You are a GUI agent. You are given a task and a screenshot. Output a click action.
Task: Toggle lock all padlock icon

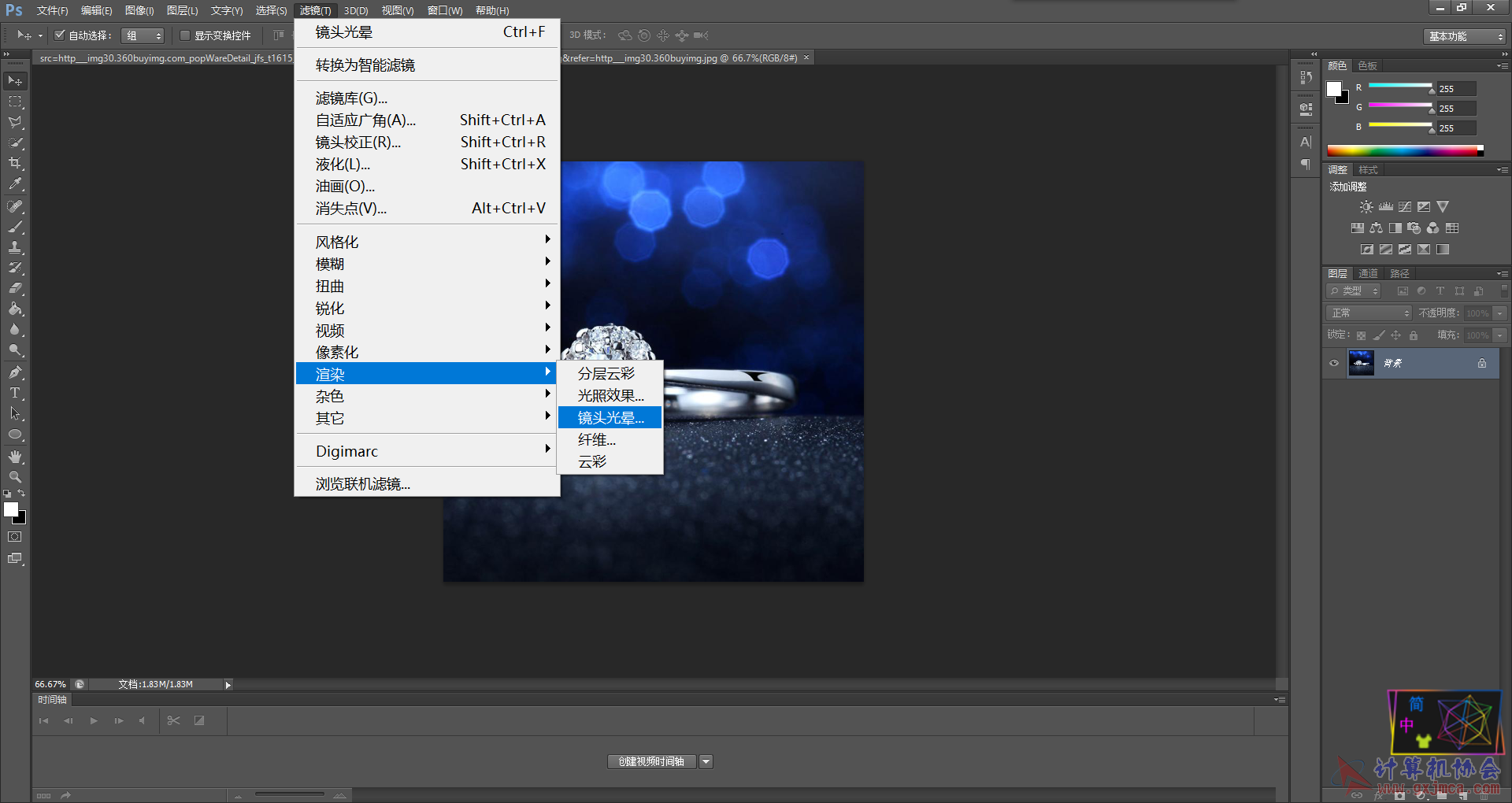(1414, 335)
